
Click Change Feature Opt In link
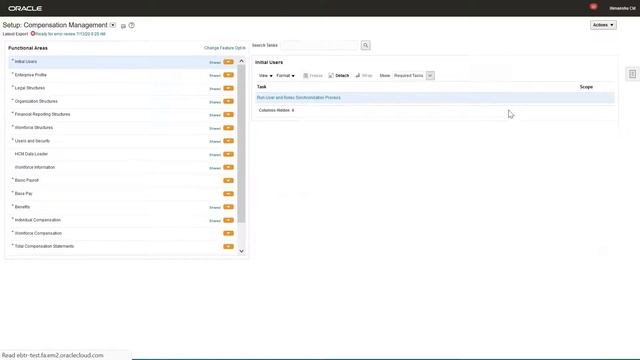coord(224,48)
